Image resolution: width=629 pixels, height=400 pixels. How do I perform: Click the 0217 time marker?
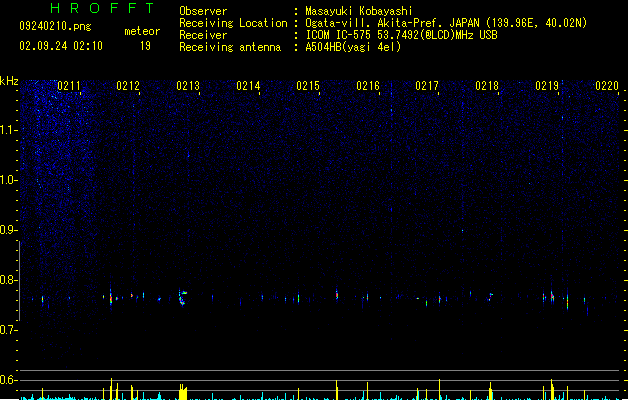tap(427, 86)
